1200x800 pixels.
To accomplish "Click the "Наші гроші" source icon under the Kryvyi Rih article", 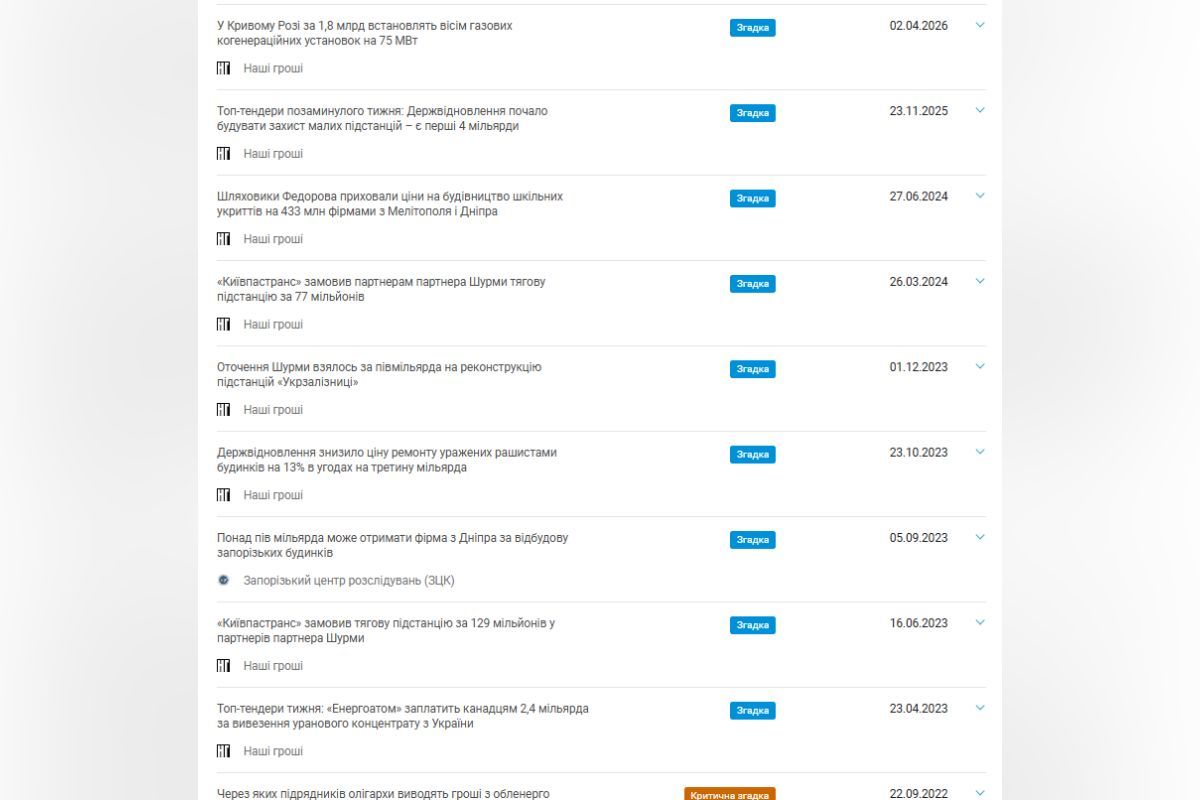I will [224, 68].
